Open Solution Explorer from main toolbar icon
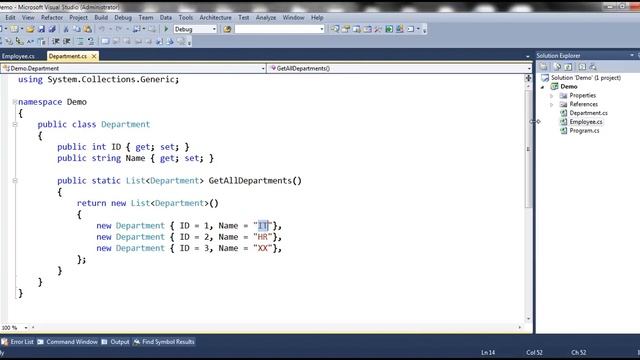Image resolution: width=640 pixels, height=360 pixels. click(x=335, y=29)
